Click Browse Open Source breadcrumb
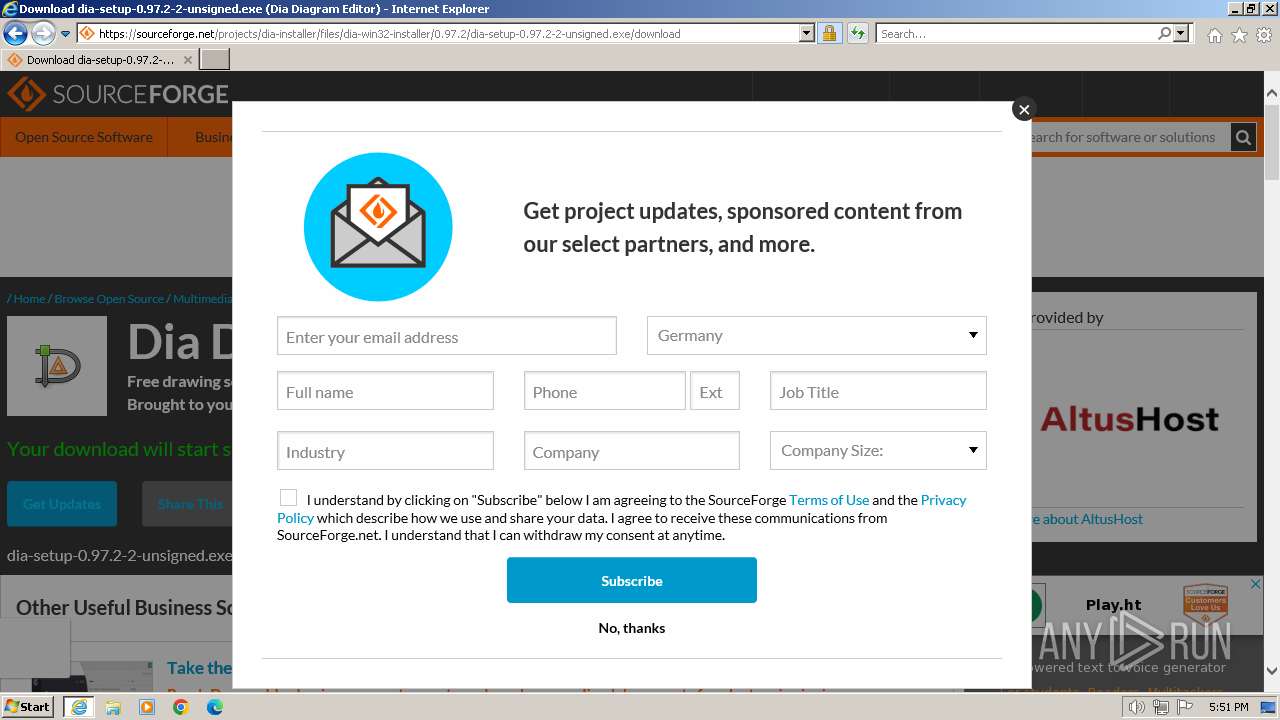Screen dimensions: 1280x720 (x=109, y=299)
